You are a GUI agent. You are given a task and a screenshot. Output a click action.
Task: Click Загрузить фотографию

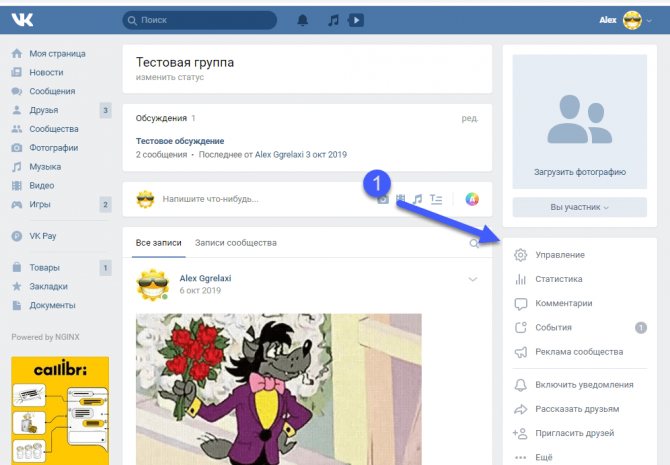point(579,172)
